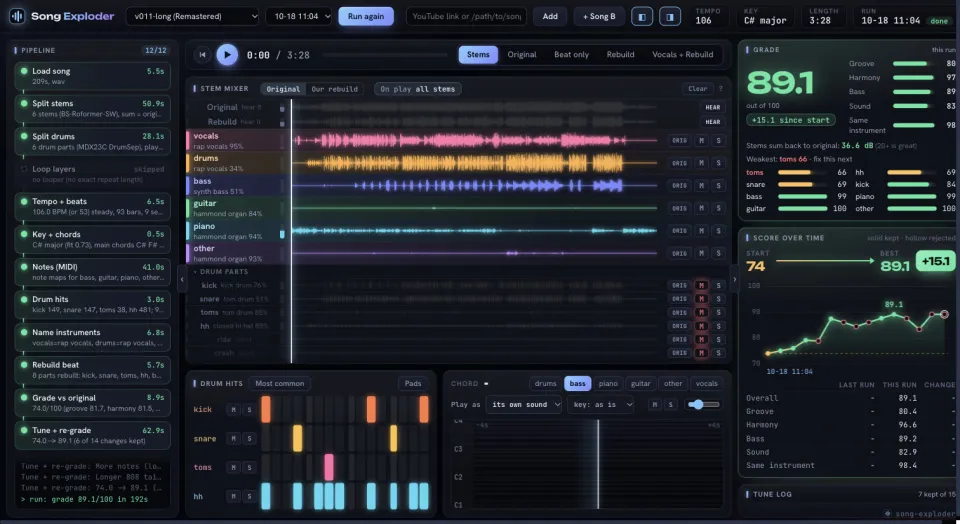Mute the vocals stem
Screen dimensions: 960x524
pos(702,141)
